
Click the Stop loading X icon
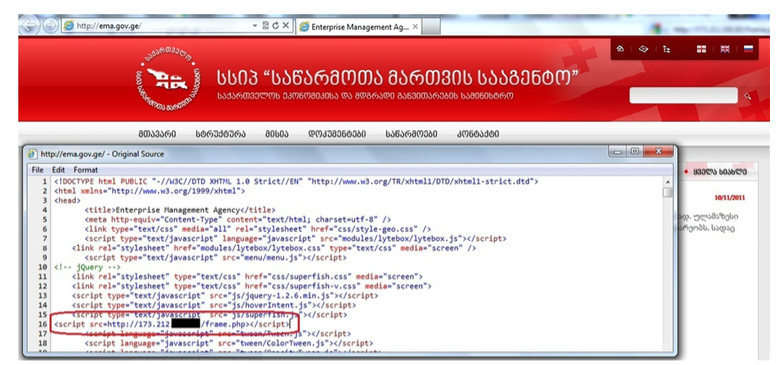285,26
